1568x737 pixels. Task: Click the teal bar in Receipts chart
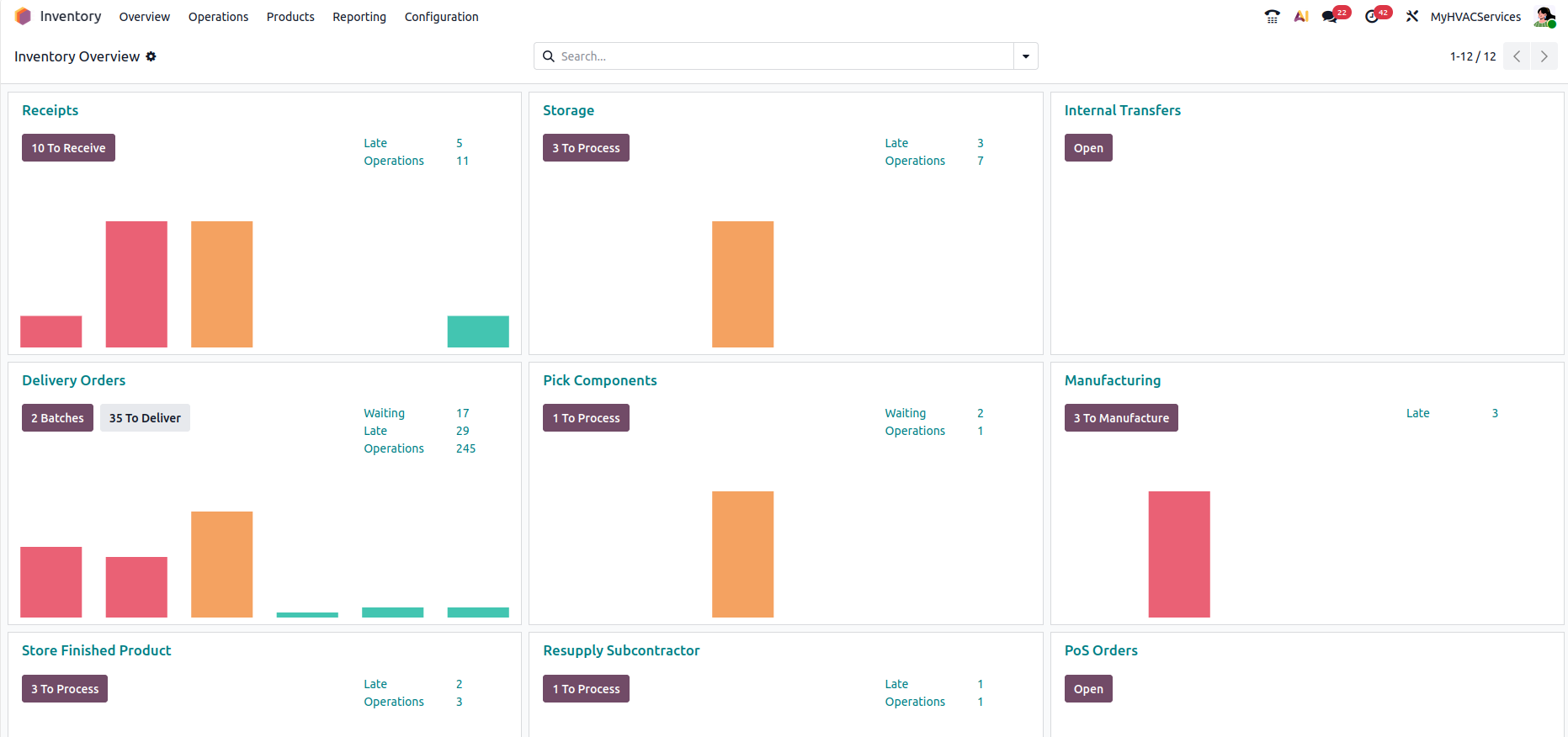pyautogui.click(x=478, y=331)
